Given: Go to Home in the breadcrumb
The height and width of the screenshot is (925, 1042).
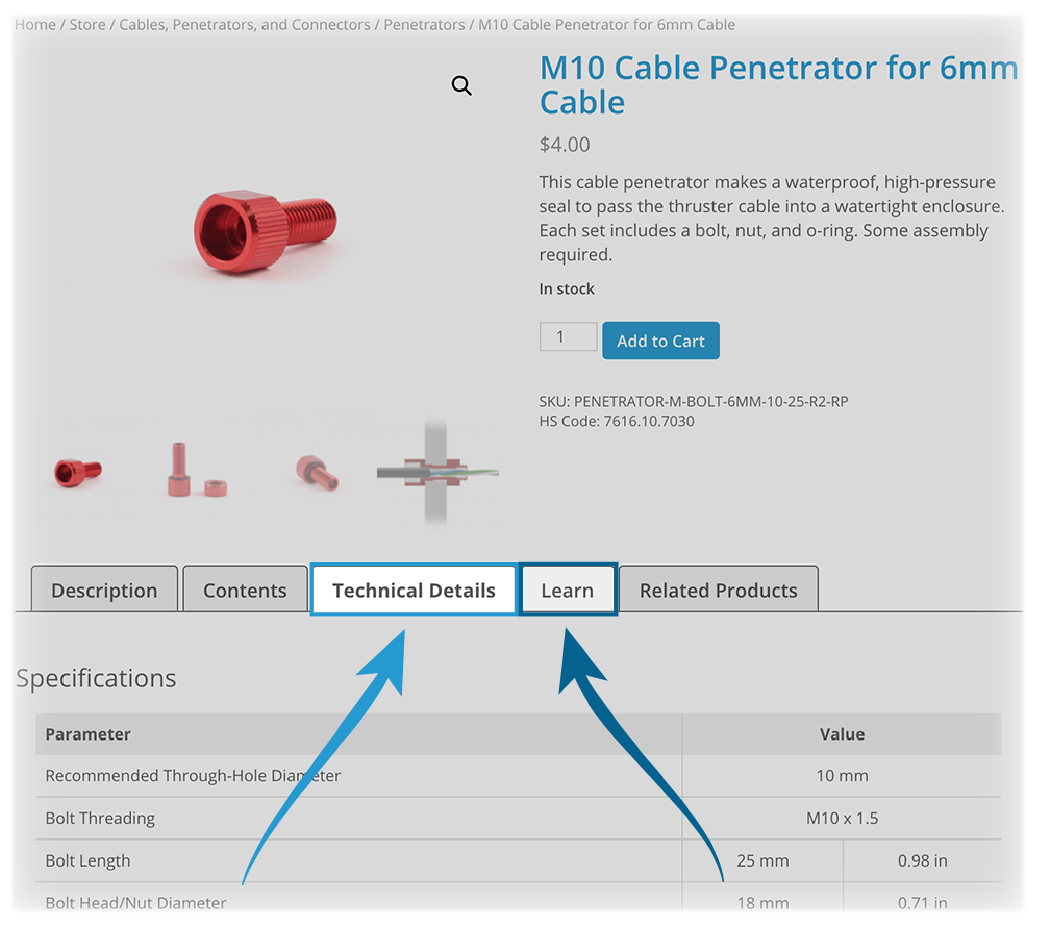Looking at the screenshot, I should (36, 24).
